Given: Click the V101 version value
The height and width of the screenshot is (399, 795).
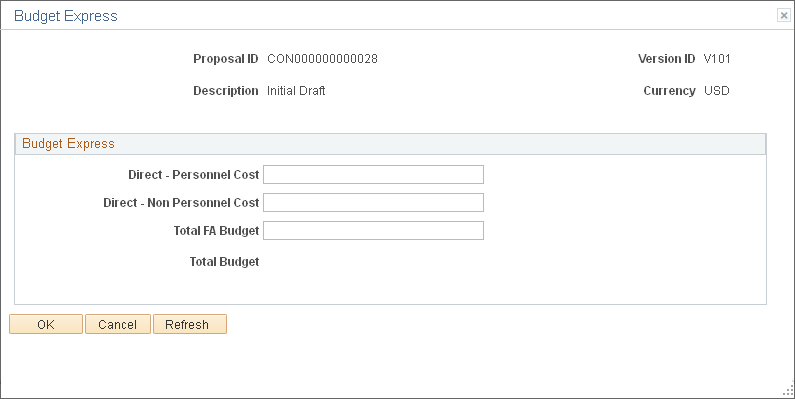Looking at the screenshot, I should click(717, 59).
